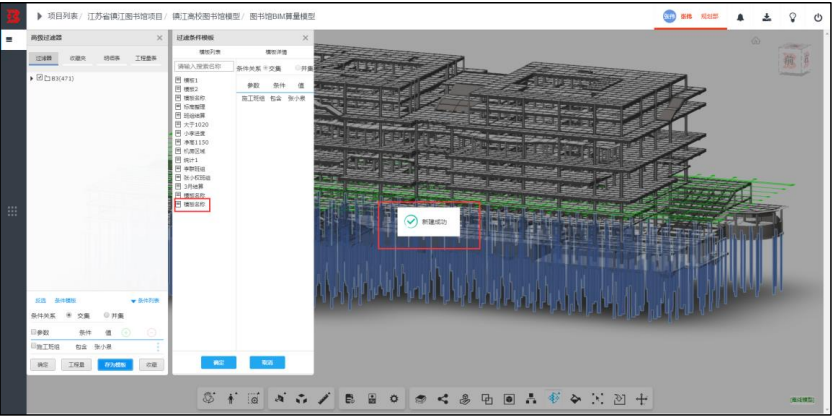This screenshot has width=833, height=416.
Task: Click 确定 button in 高级过滤器 panel
Action: 42,364
